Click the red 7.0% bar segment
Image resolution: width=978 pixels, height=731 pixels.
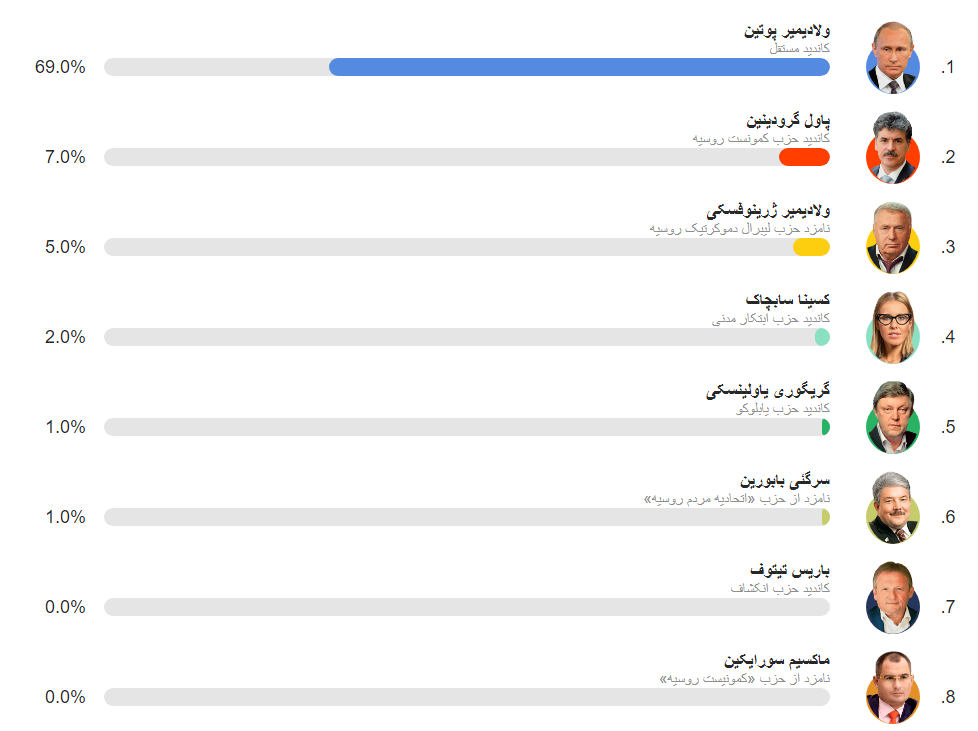click(x=805, y=157)
